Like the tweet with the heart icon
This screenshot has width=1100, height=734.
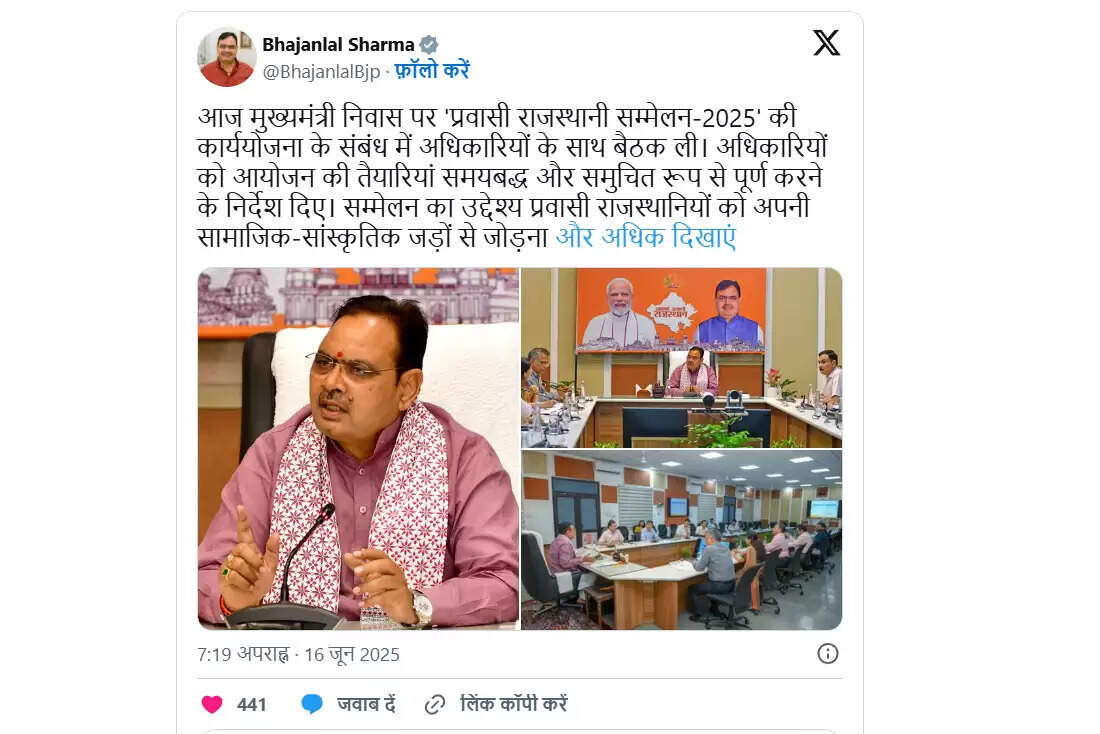pyautogui.click(x=212, y=704)
